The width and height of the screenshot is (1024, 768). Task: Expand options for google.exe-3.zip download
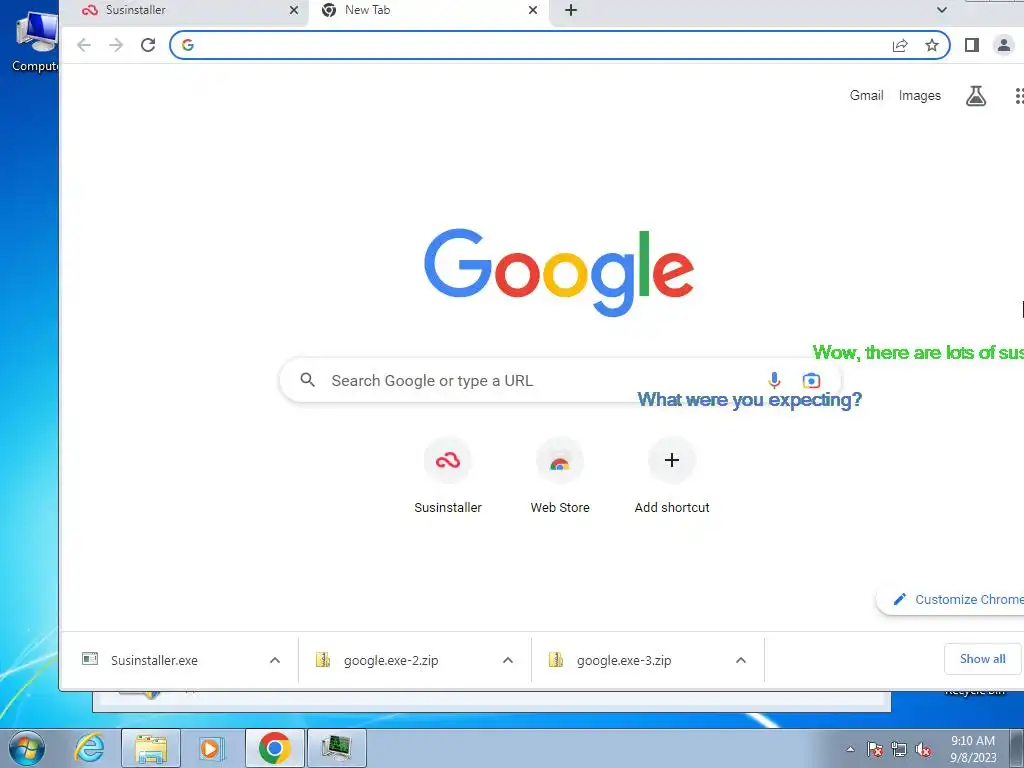[x=741, y=660]
